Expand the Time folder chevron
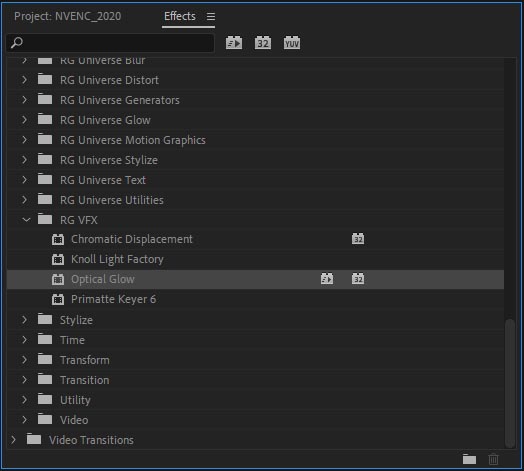This screenshot has width=524, height=471. [24, 340]
